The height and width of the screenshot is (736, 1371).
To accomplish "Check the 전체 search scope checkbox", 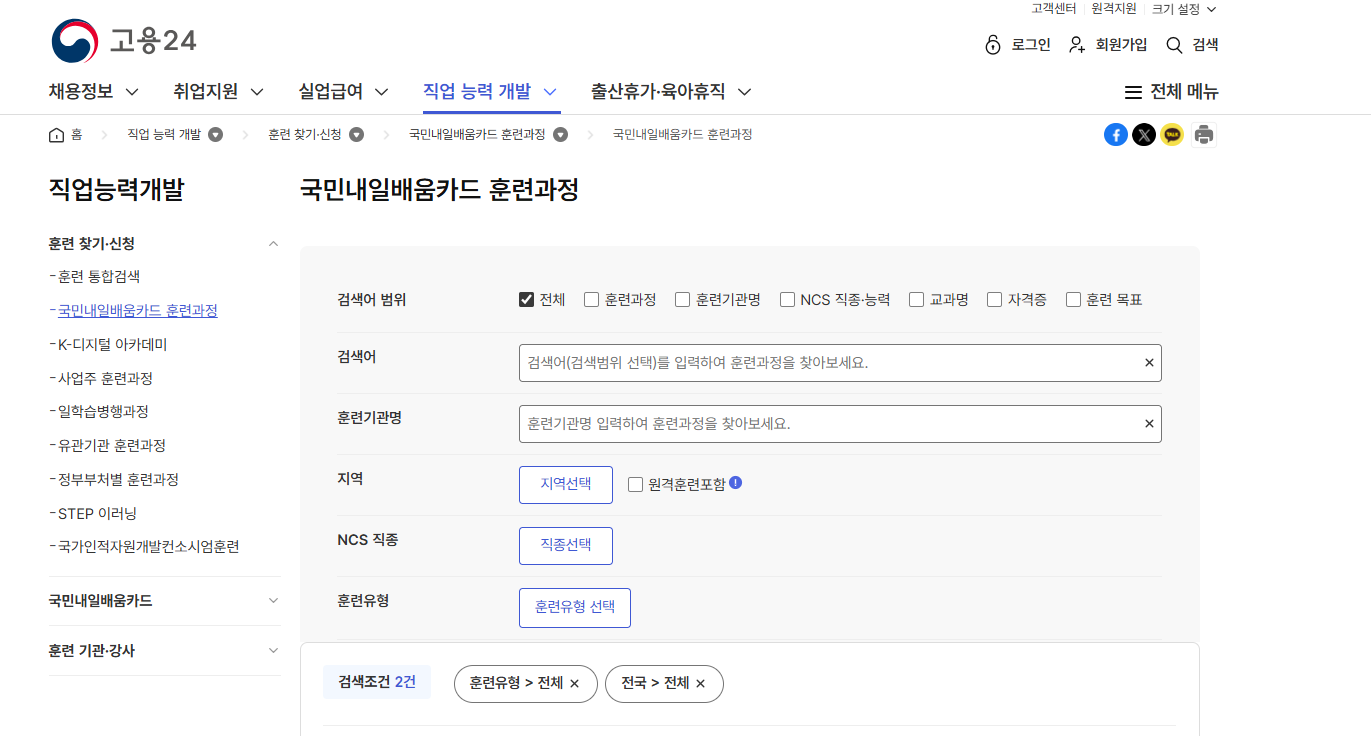I will [x=527, y=299].
